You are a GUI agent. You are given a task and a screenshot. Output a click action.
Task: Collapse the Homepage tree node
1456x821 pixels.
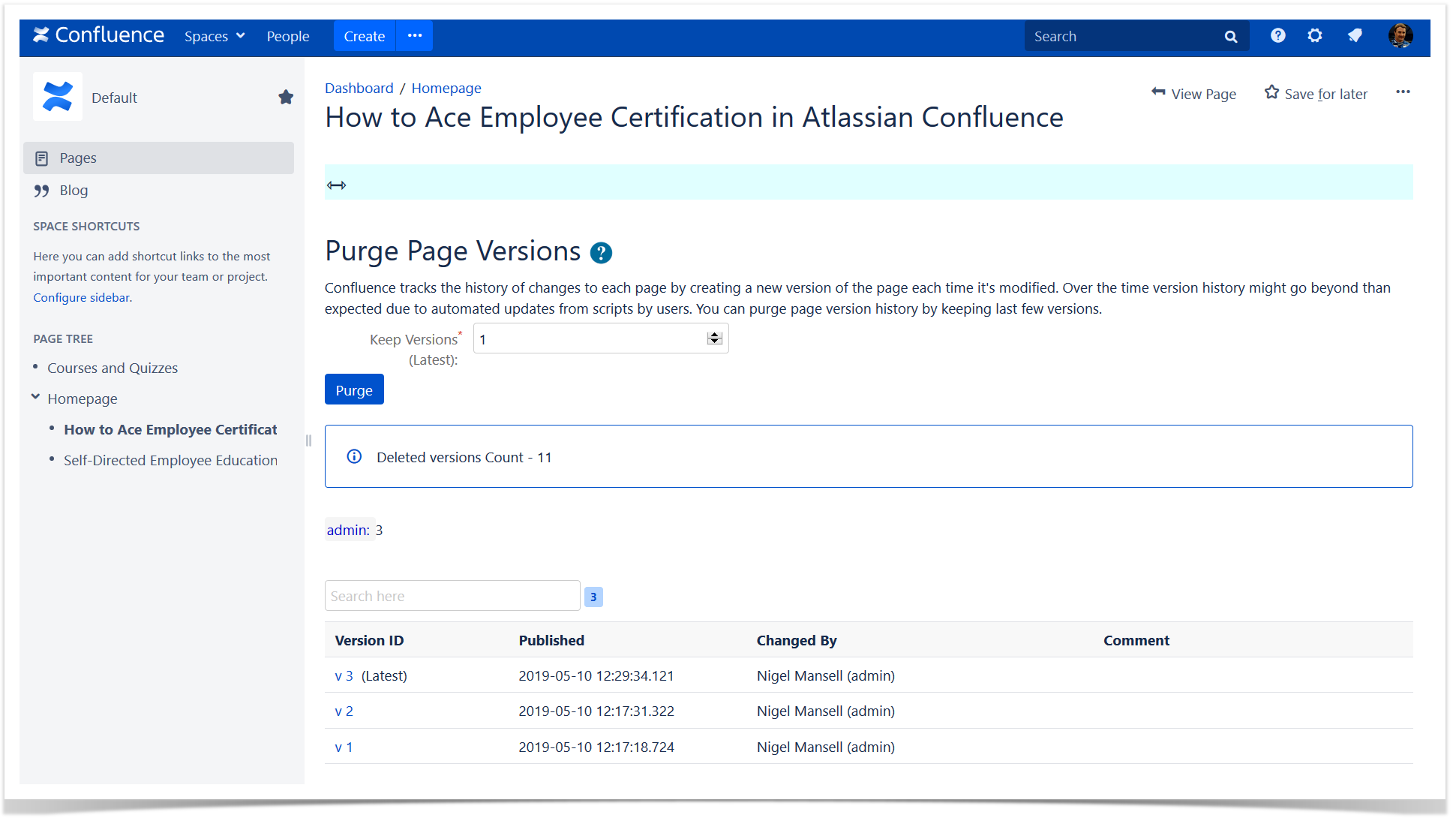[35, 397]
